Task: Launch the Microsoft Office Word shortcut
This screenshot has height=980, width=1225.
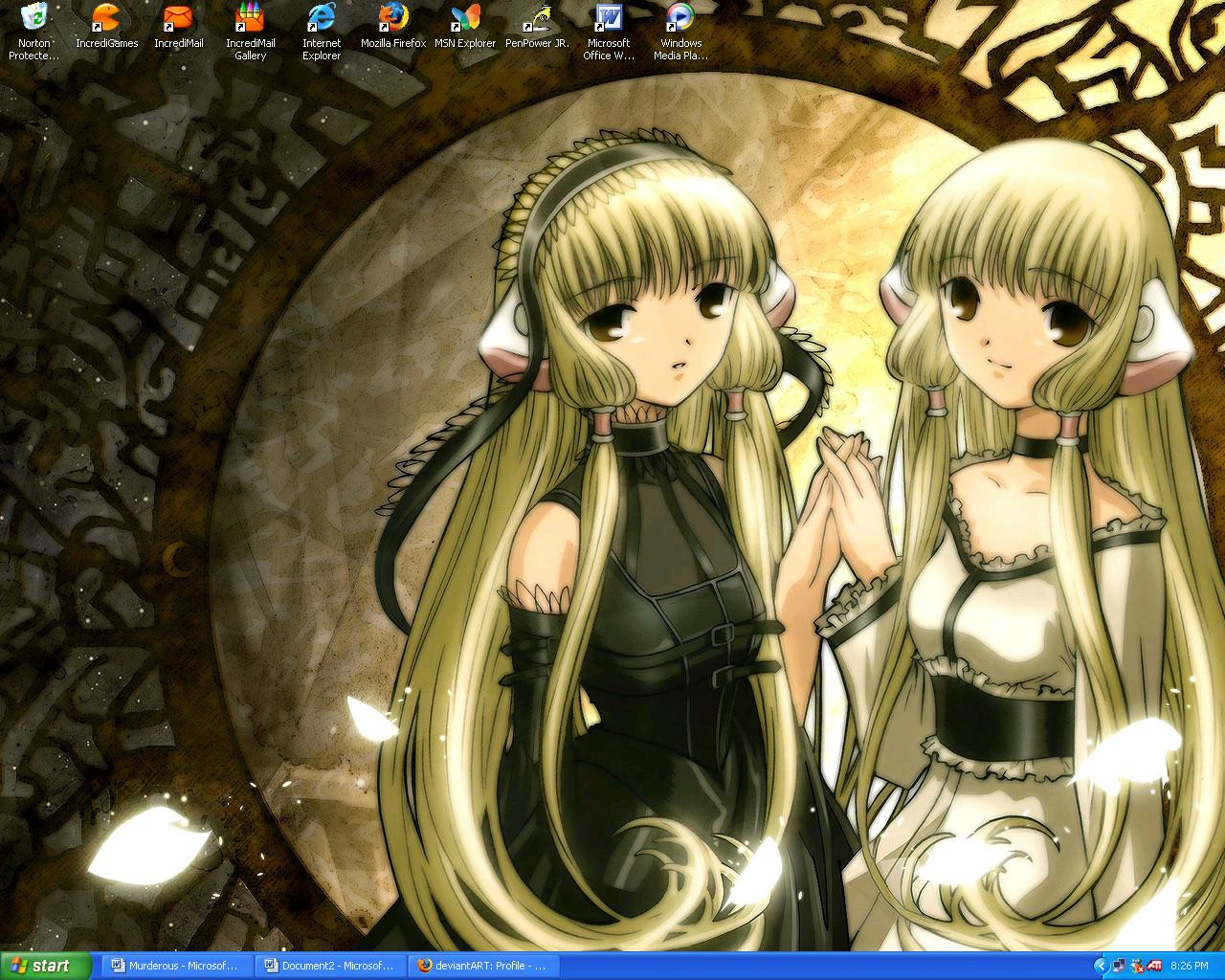Action: (x=609, y=32)
